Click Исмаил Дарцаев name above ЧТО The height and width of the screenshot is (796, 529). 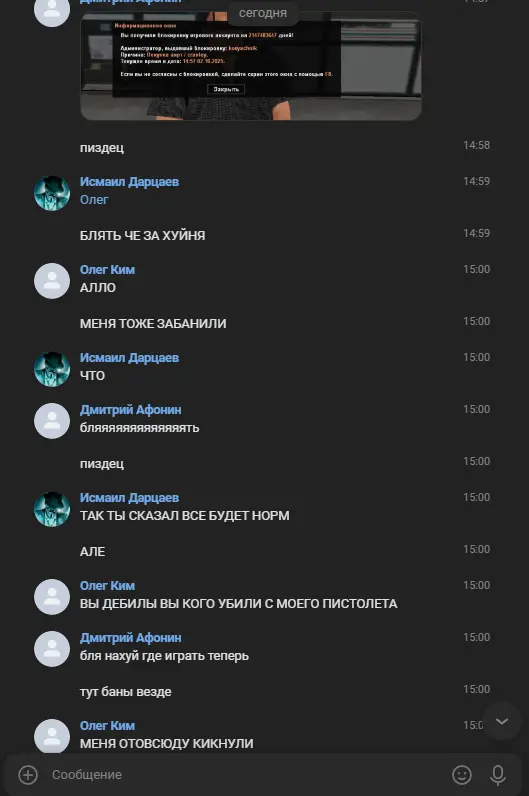click(x=129, y=357)
